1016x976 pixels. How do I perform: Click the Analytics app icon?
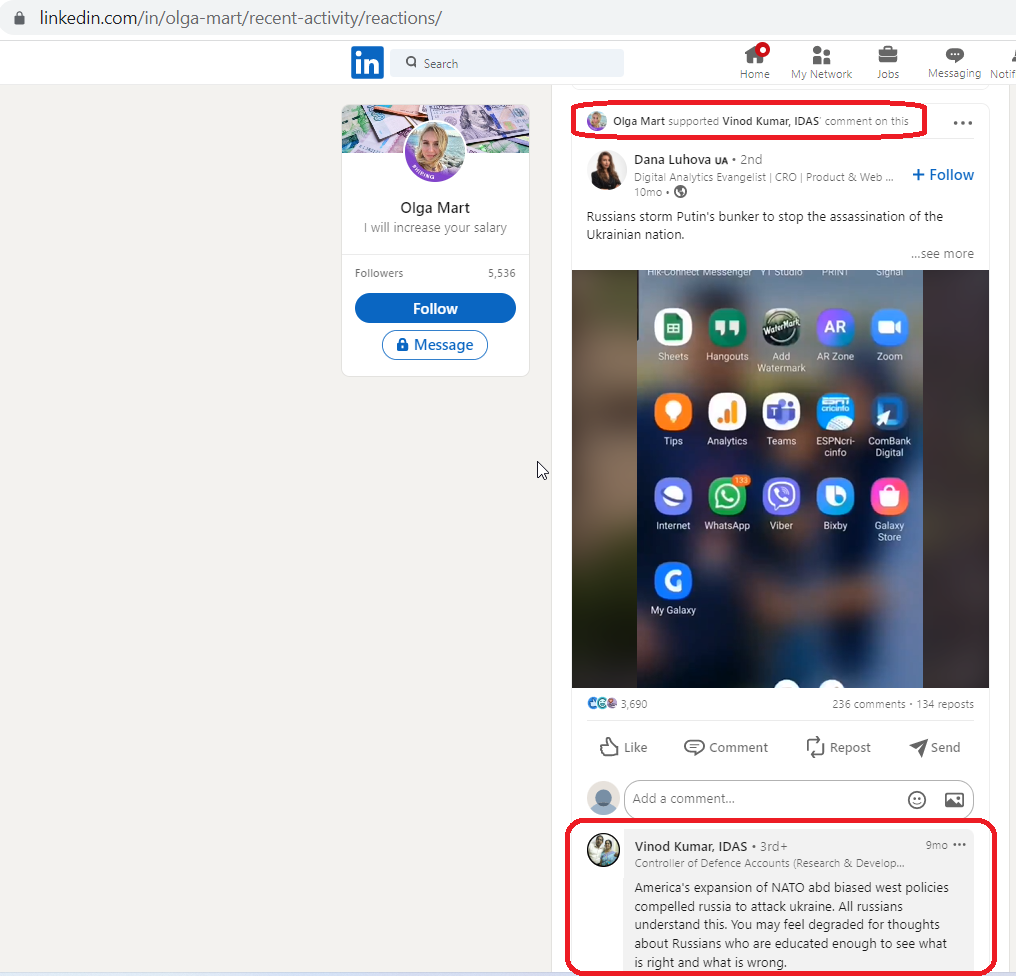(727, 412)
